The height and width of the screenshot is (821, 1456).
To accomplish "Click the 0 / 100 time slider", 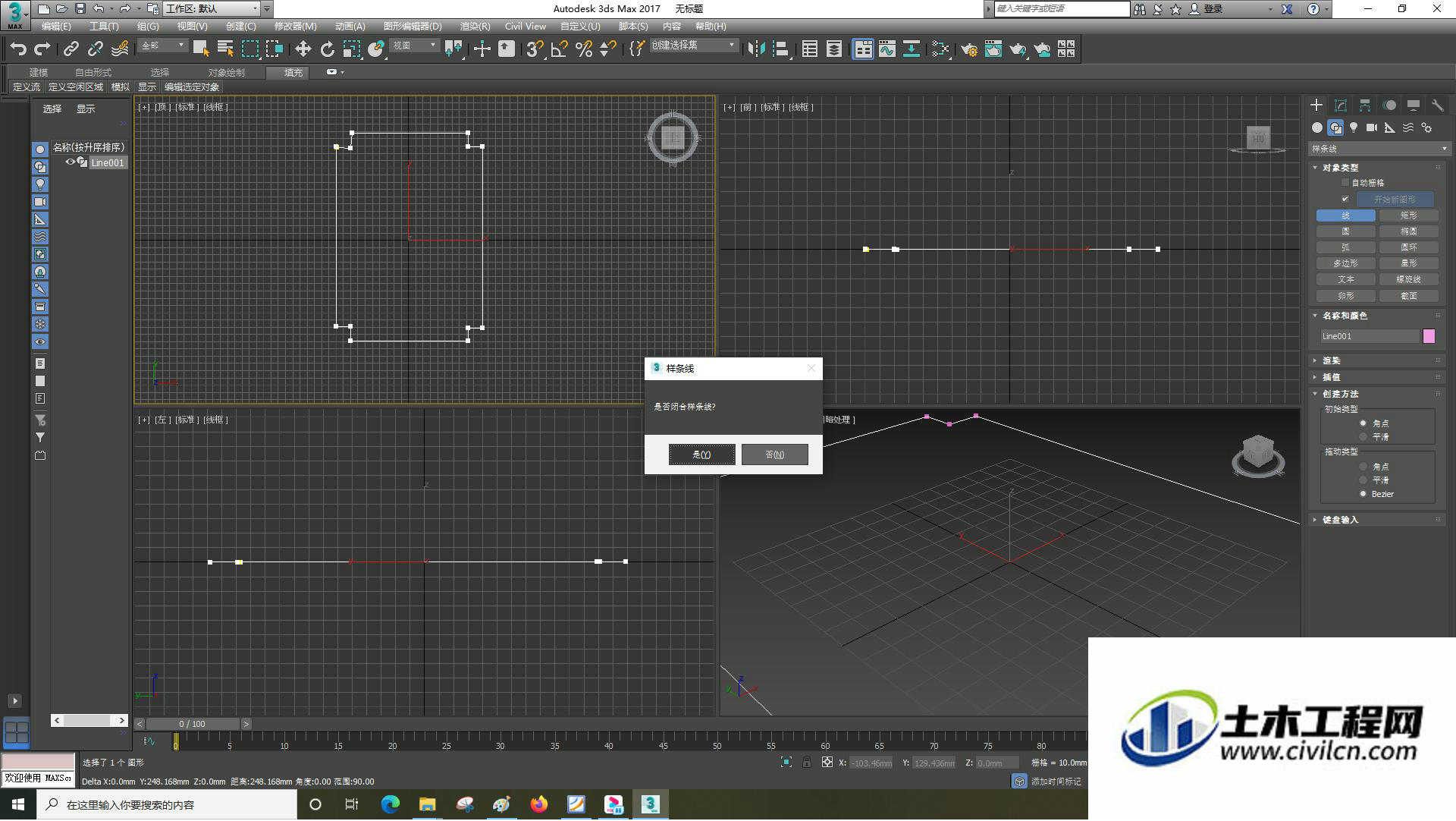I will coord(193,725).
